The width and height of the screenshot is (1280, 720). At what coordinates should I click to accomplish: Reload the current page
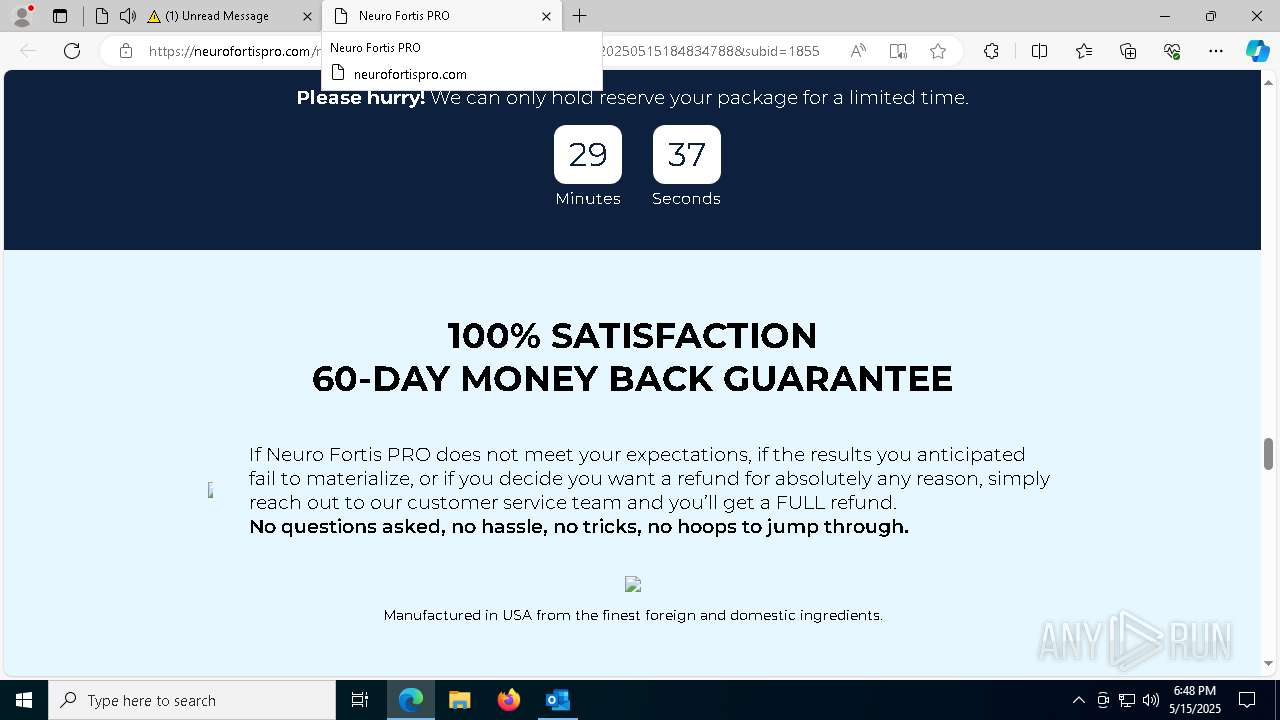pyautogui.click(x=72, y=51)
